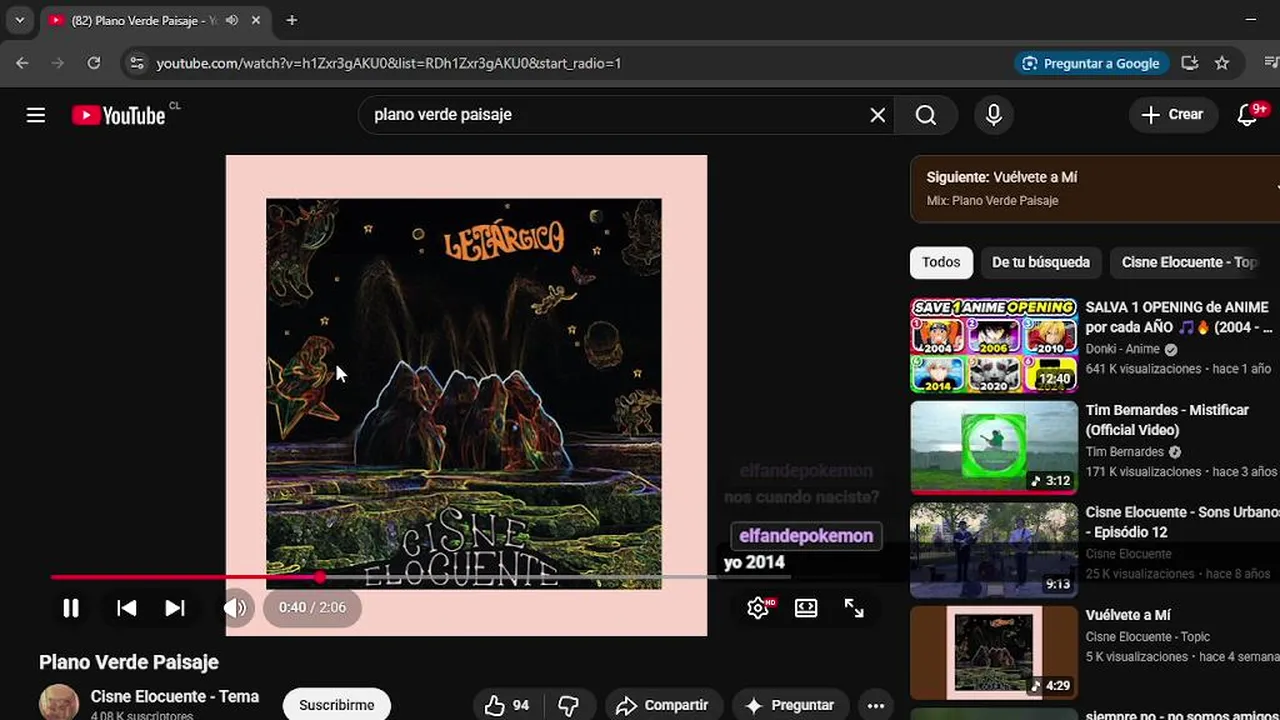Open Tim Bernardes channel name
This screenshot has width=1280, height=720.
[x=1125, y=452]
